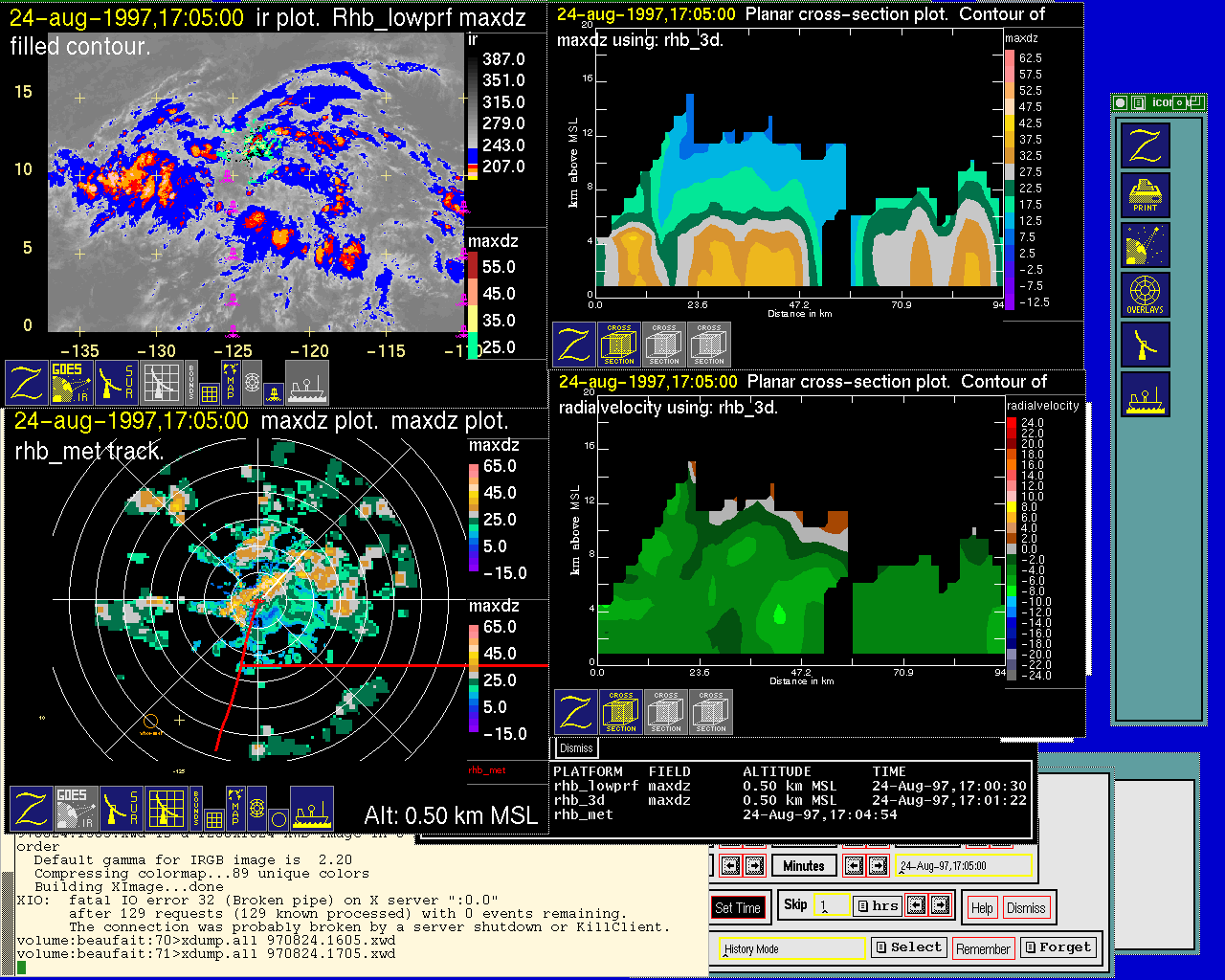
Task: Toggle the range rings icon in maxdz plot toolbar
Action: coord(256,809)
